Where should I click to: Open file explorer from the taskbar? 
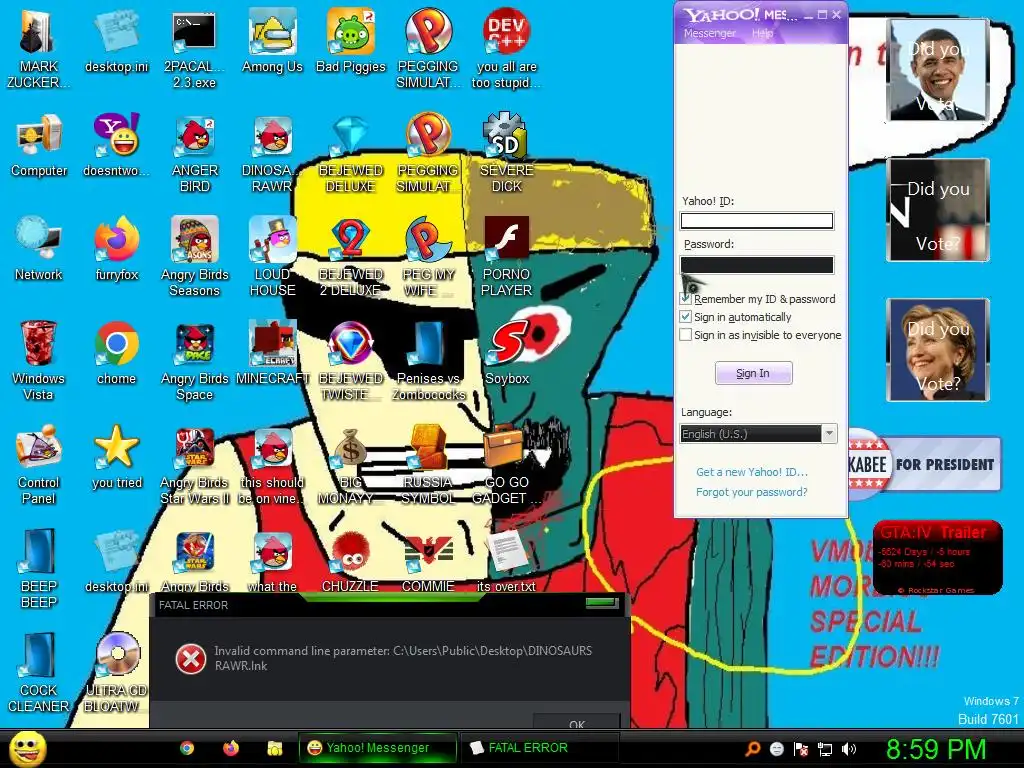(275, 748)
